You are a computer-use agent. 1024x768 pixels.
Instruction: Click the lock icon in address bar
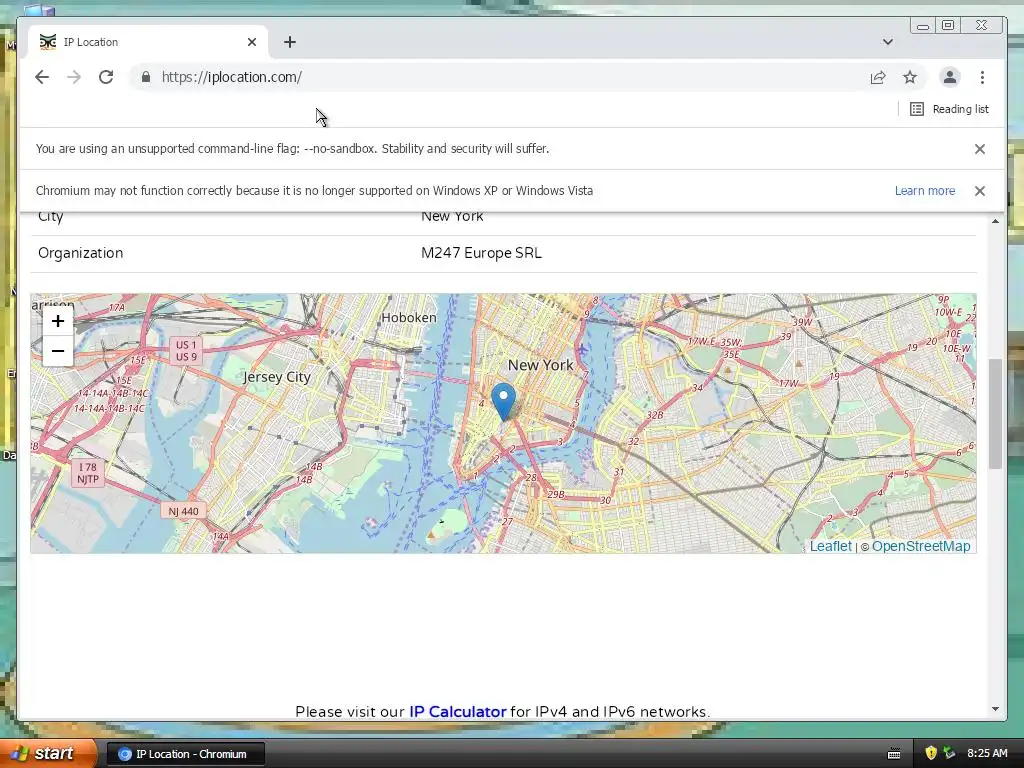pyautogui.click(x=146, y=77)
